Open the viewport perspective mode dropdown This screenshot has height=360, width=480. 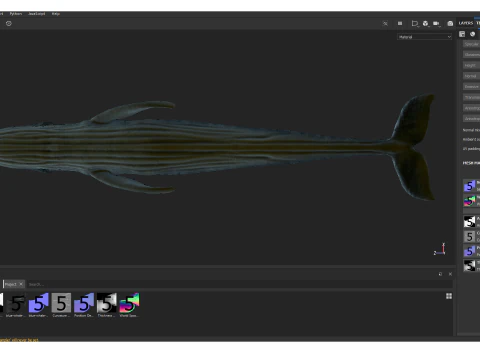pyautogui.click(x=415, y=23)
